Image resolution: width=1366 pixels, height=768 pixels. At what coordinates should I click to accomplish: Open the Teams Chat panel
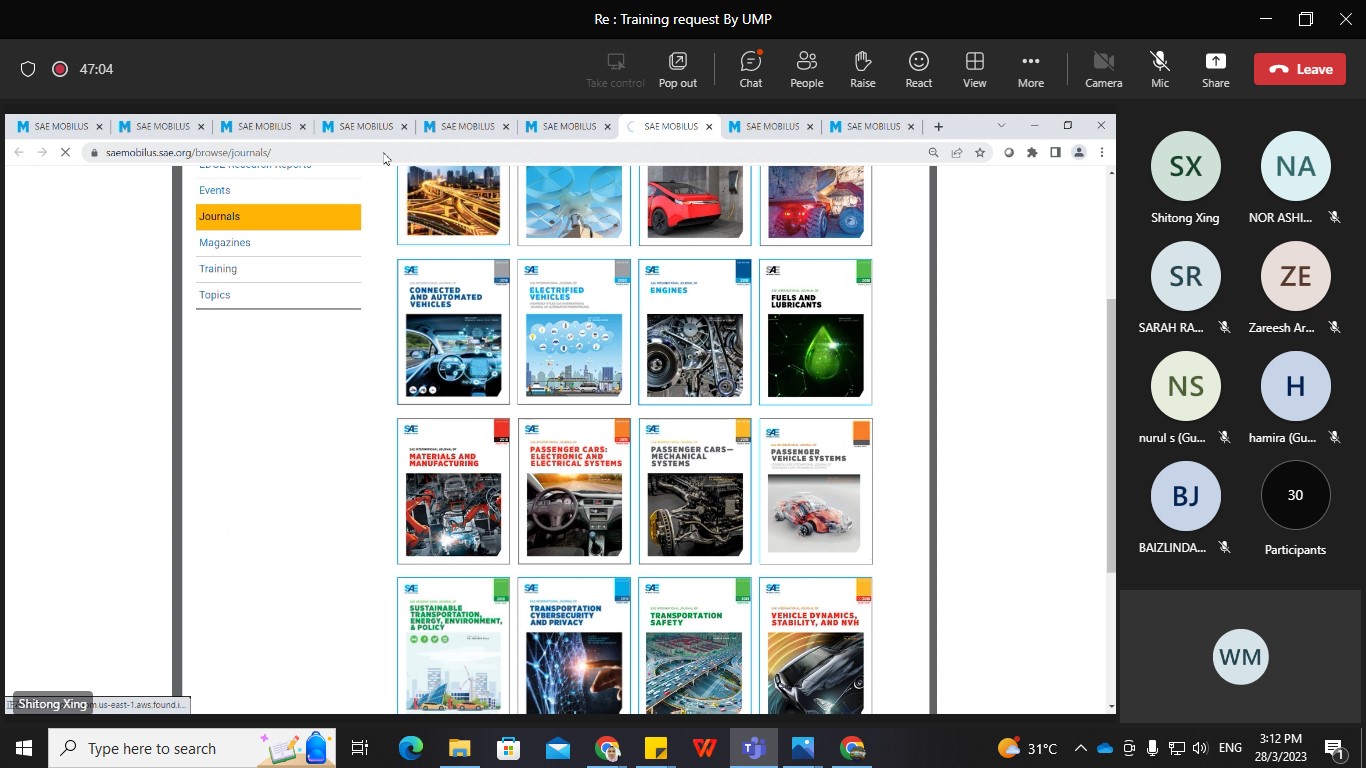750,69
